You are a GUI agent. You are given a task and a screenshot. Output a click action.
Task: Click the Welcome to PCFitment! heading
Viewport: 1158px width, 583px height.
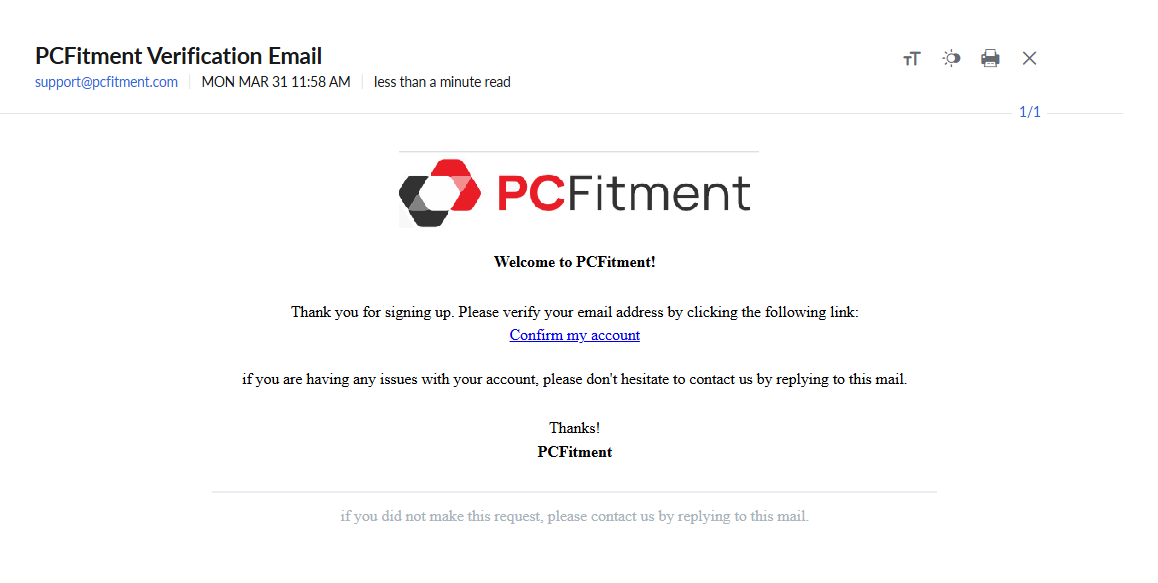574,262
